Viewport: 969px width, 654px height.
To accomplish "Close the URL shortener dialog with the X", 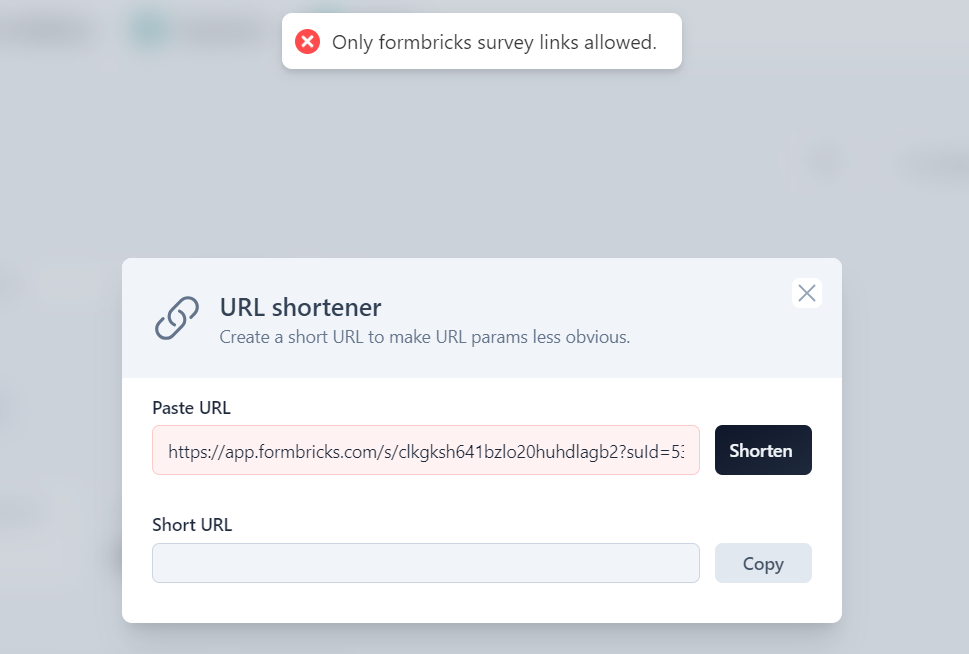I will [x=806, y=293].
